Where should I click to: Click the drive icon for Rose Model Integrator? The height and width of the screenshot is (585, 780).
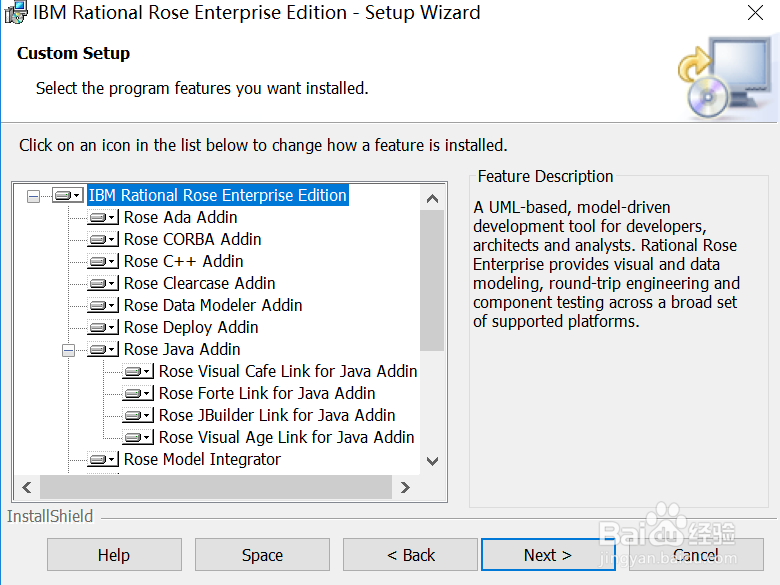pyautogui.click(x=103, y=460)
